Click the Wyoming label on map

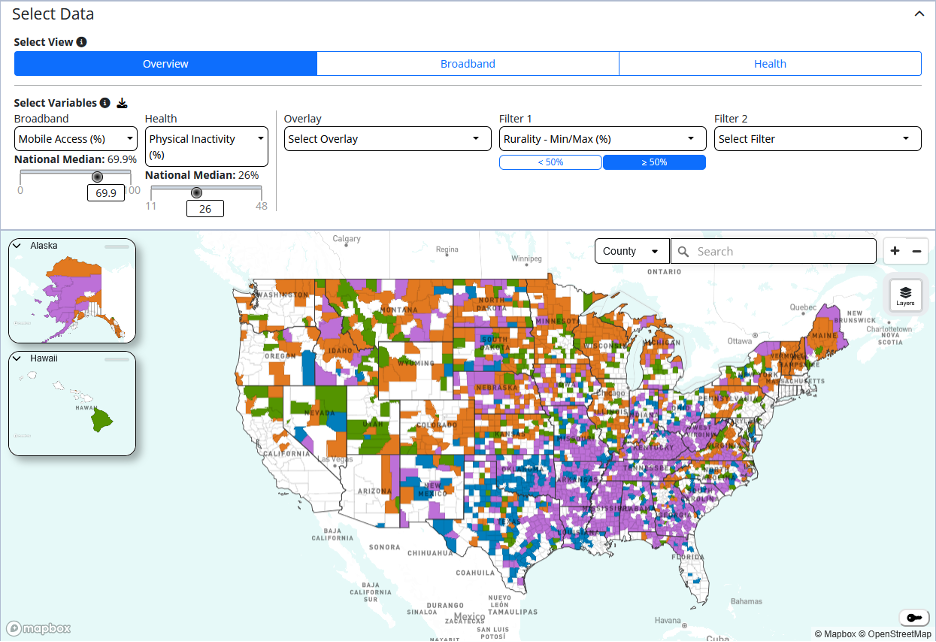415,363
